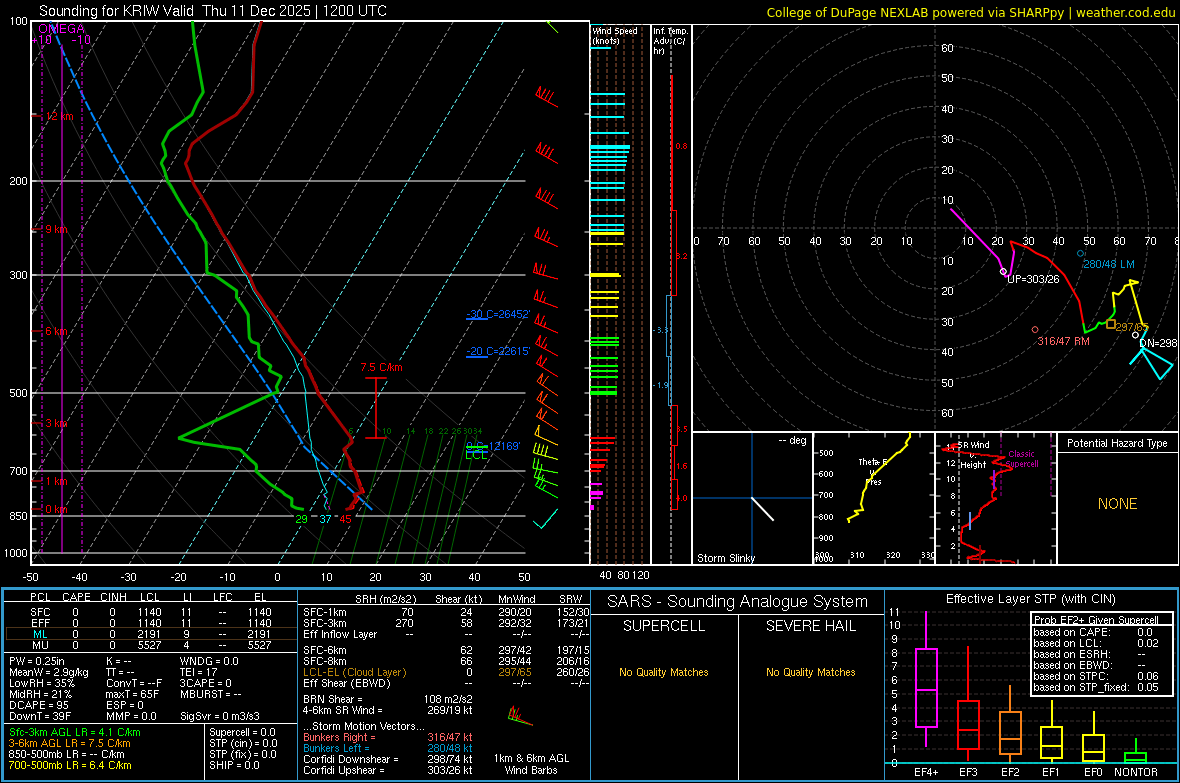The width and height of the screenshot is (1180, 783).
Task: Click the MeanW = 2.9g/kg value
Action: click(48, 672)
